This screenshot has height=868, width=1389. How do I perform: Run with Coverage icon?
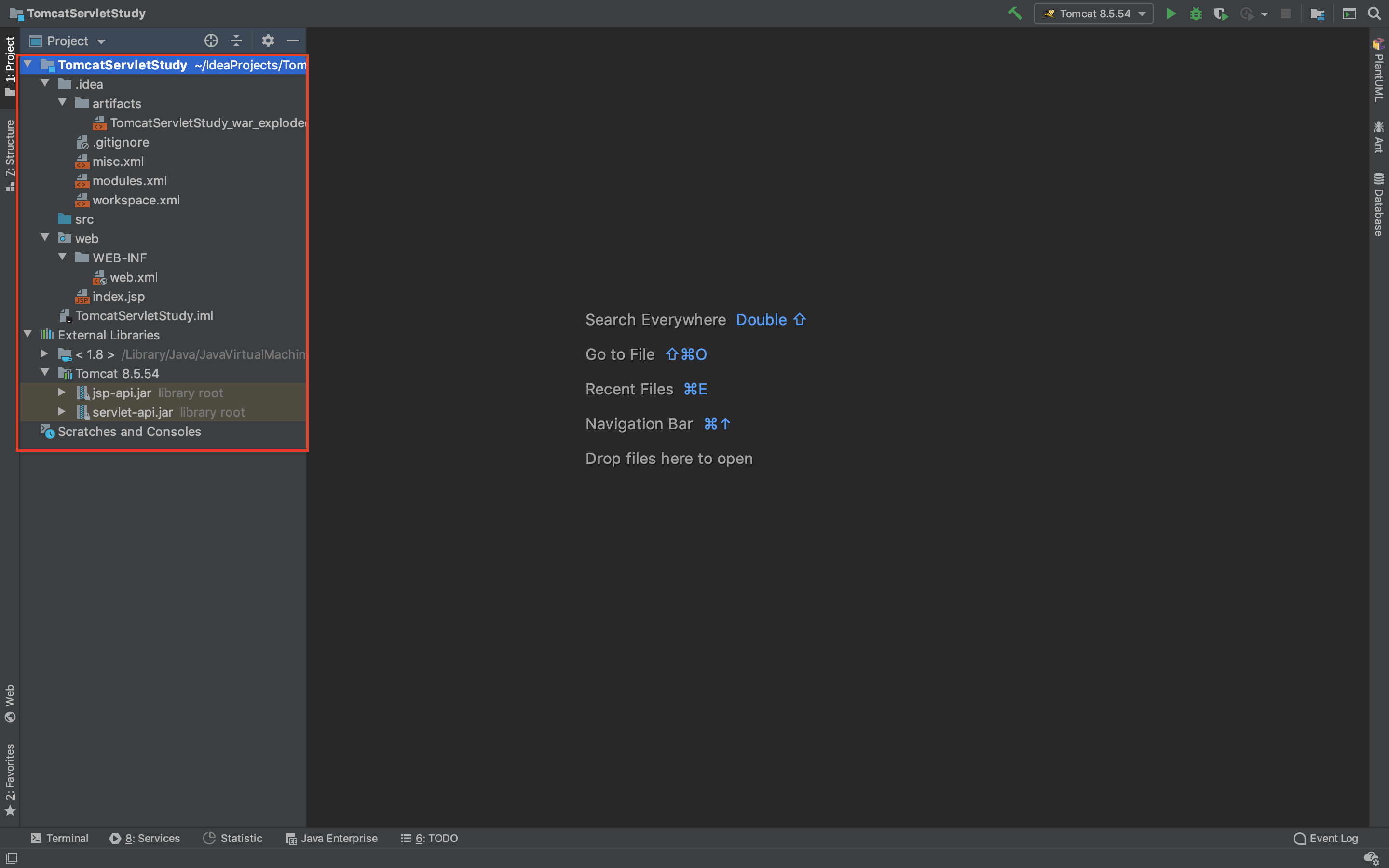pyautogui.click(x=1221, y=13)
